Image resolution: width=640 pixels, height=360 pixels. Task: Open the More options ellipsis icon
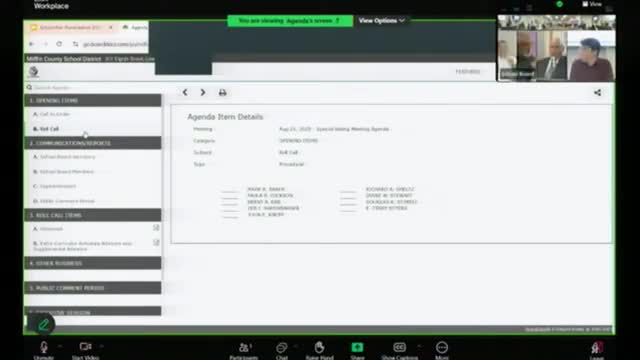click(442, 347)
